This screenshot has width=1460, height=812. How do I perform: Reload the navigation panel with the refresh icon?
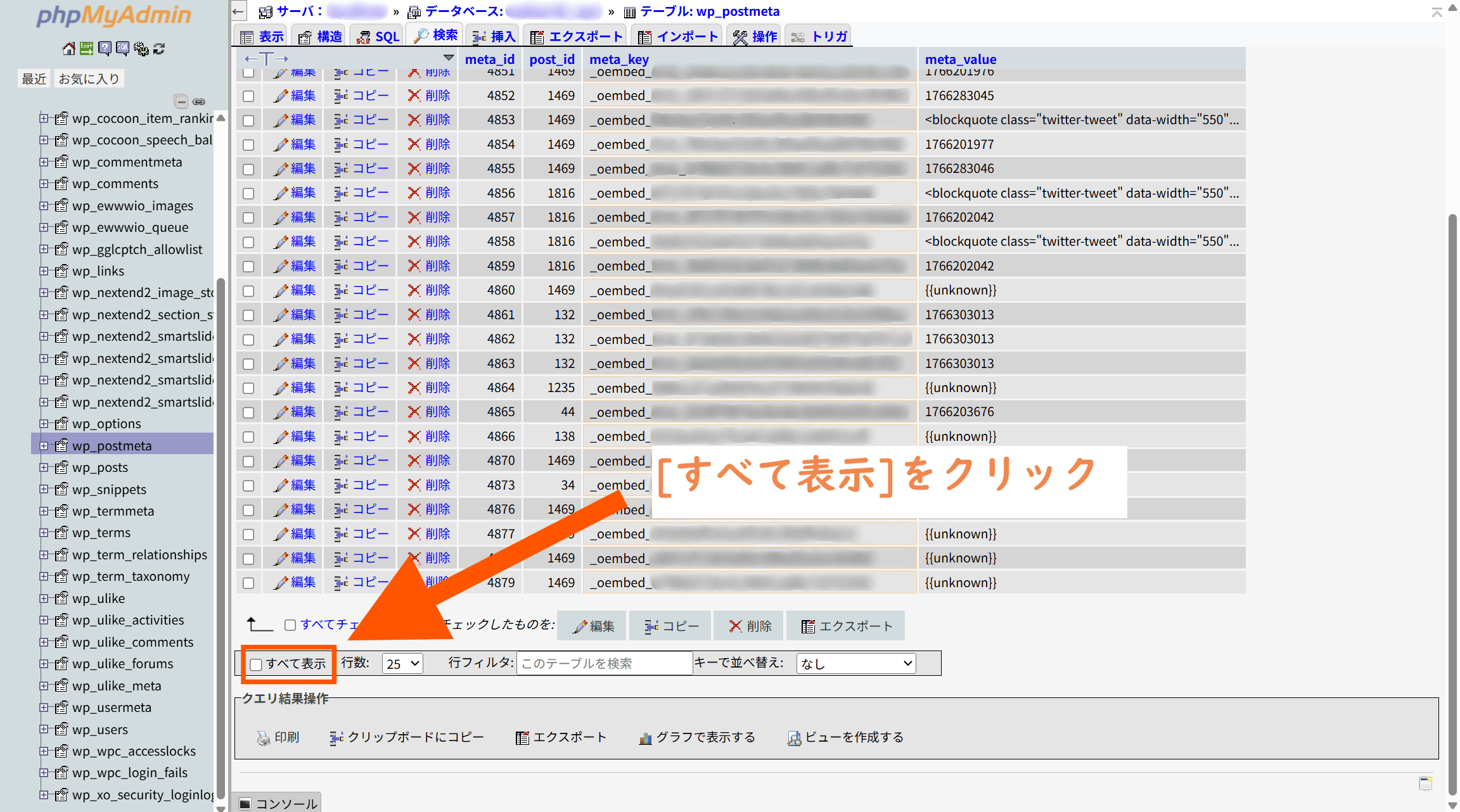(x=159, y=49)
